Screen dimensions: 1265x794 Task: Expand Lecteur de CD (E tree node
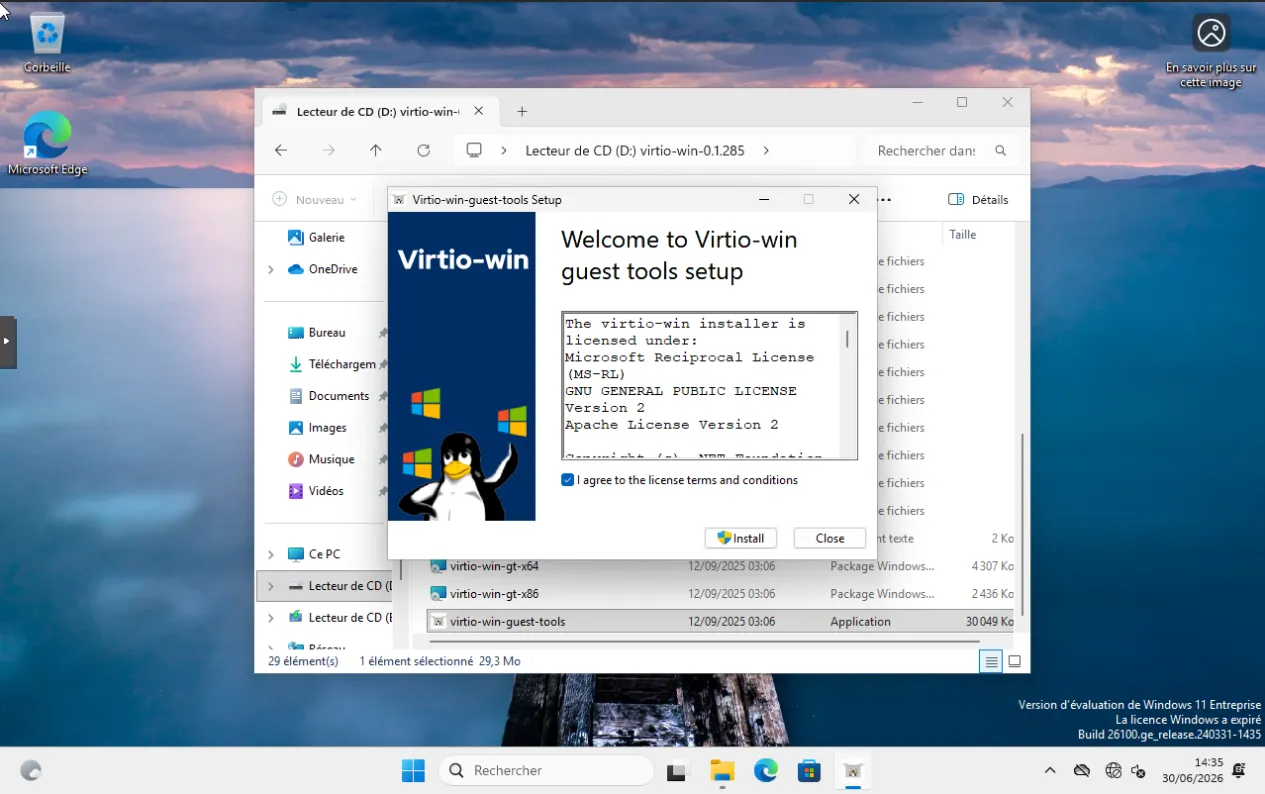271,618
